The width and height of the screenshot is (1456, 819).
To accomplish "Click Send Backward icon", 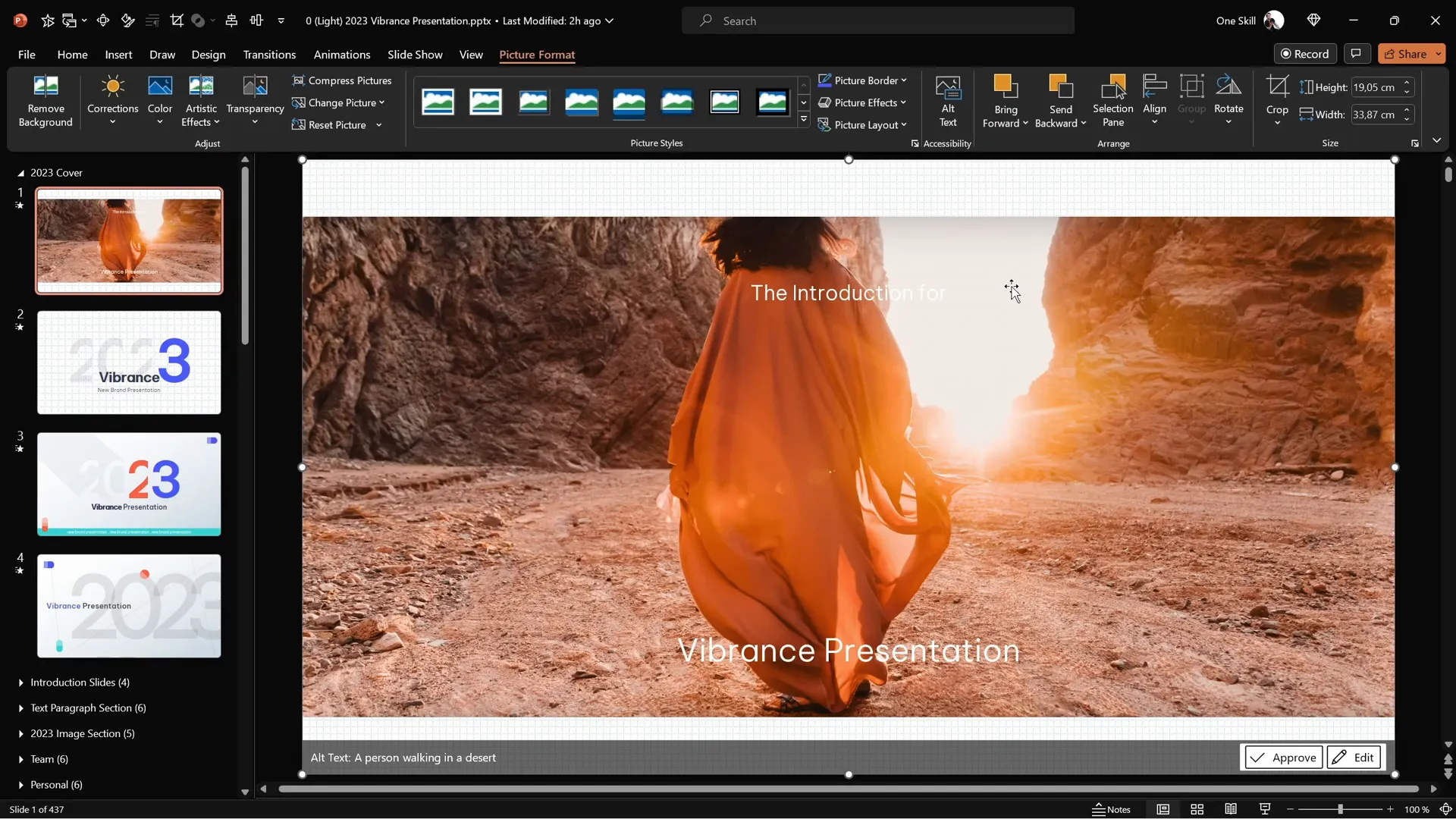I will coord(1061,86).
